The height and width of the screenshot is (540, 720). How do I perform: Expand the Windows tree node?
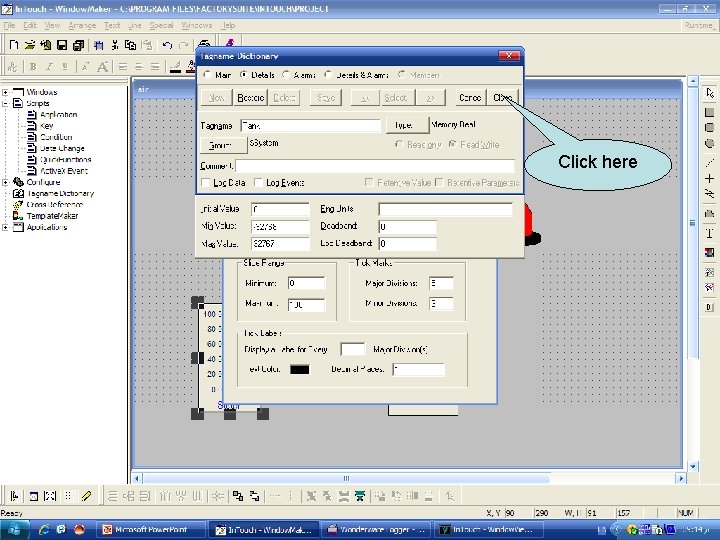(x=6, y=92)
